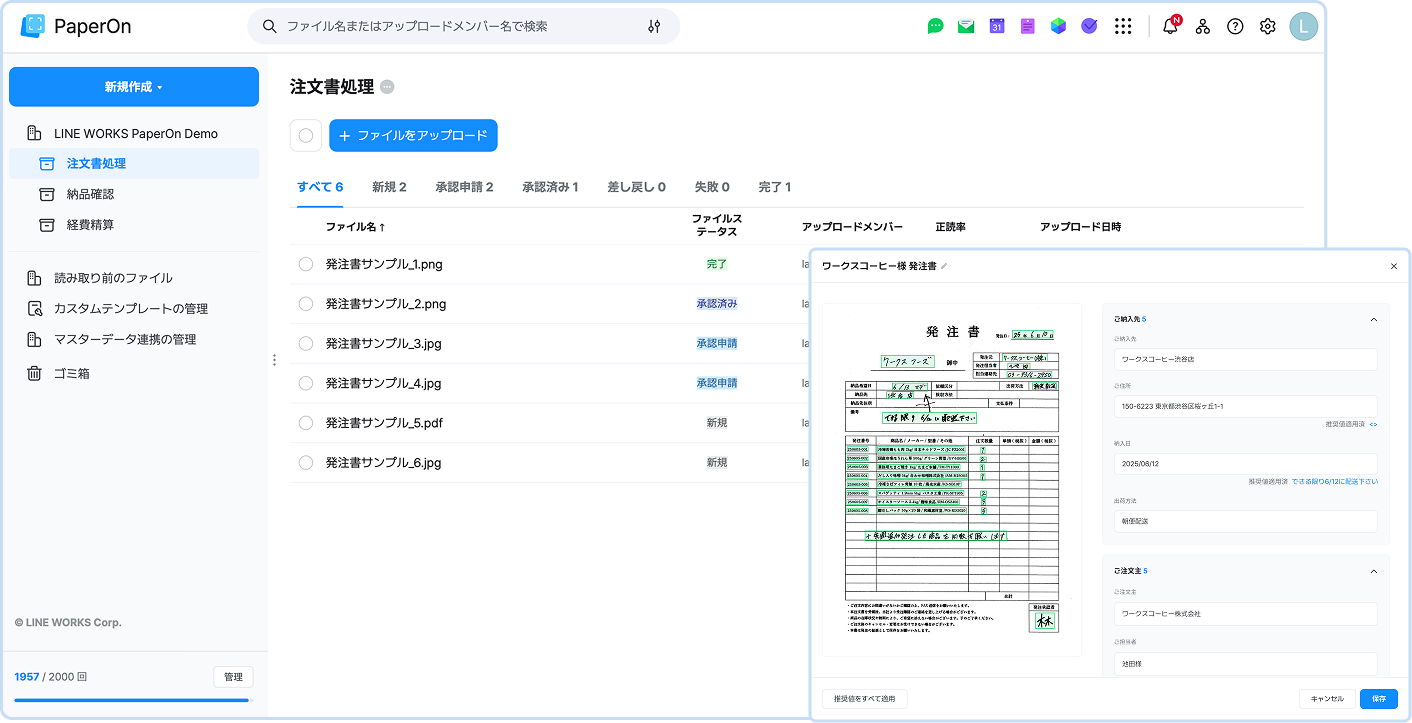
Task: Click ご納入先 field ワークスコーヒー渋谷店
Action: click(1245, 359)
